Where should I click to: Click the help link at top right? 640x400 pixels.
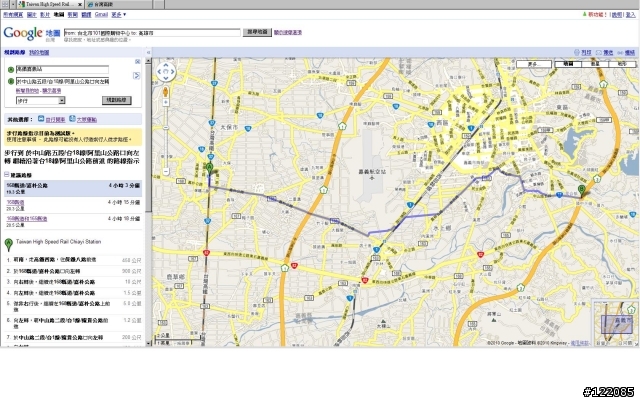click(x=617, y=15)
